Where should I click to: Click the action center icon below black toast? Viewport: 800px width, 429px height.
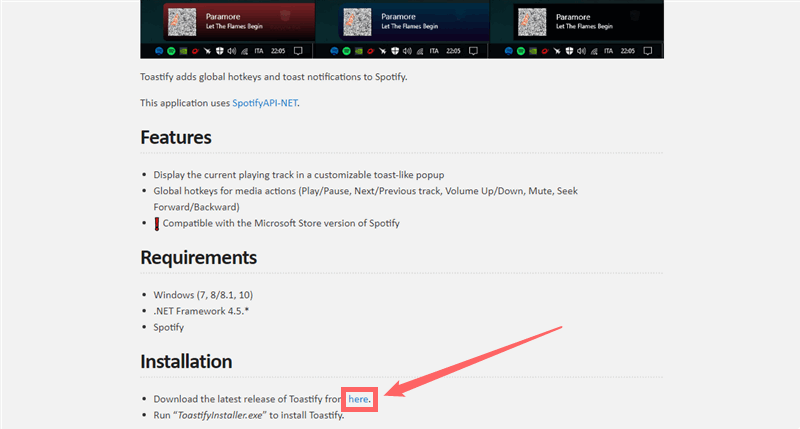coord(648,51)
